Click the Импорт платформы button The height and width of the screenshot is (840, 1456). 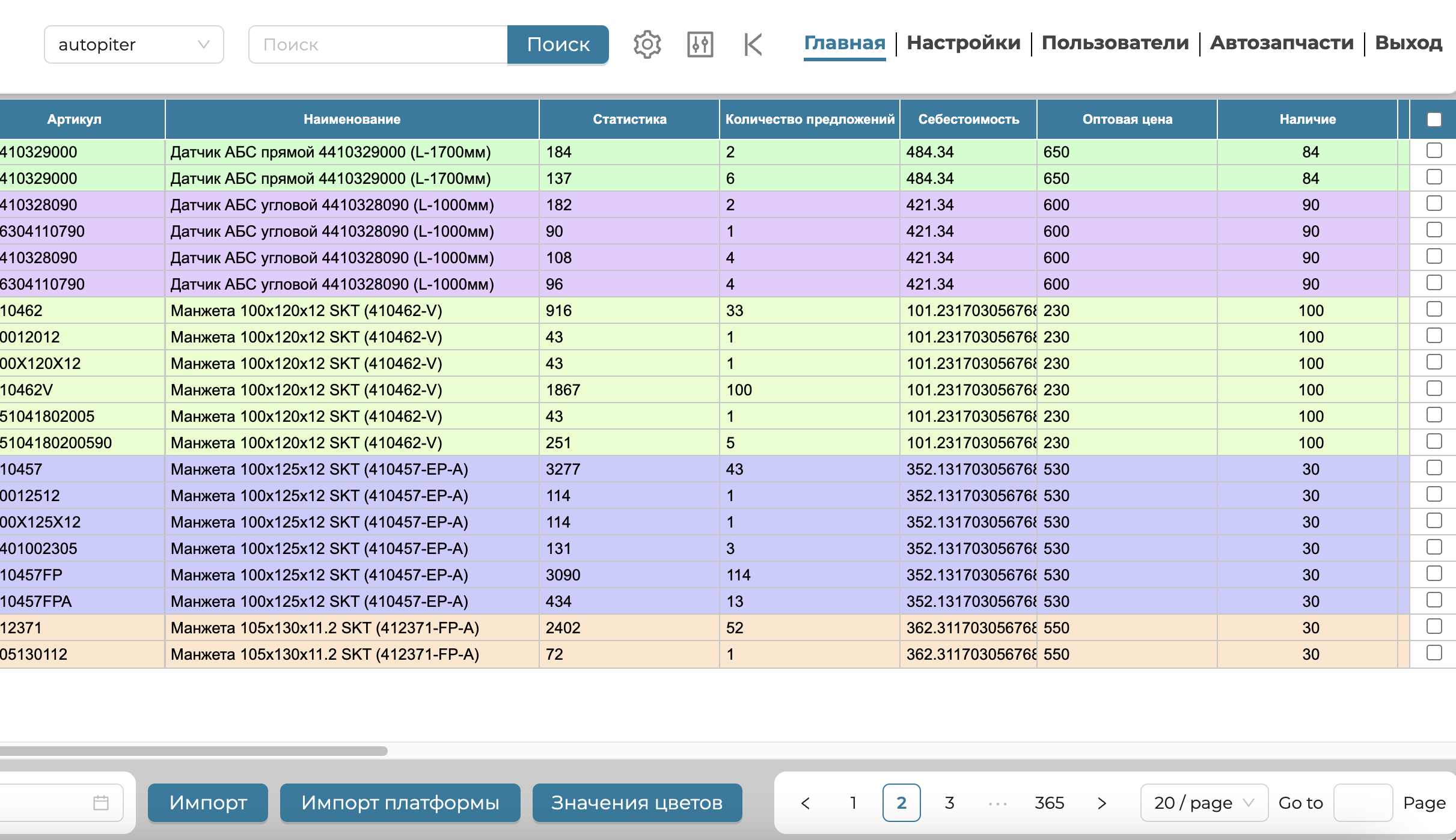[x=400, y=803]
